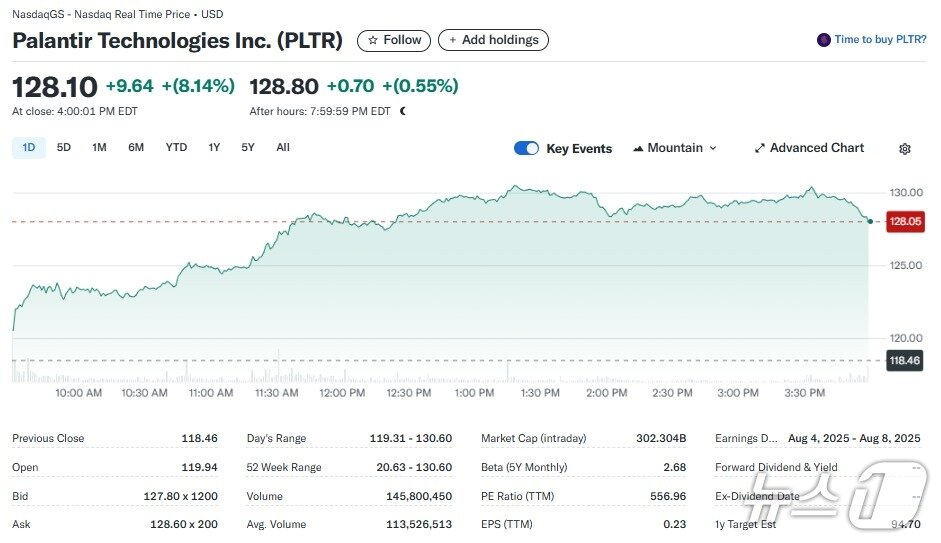Choose the 6M chart range
This screenshot has width=941, height=543.
click(136, 148)
